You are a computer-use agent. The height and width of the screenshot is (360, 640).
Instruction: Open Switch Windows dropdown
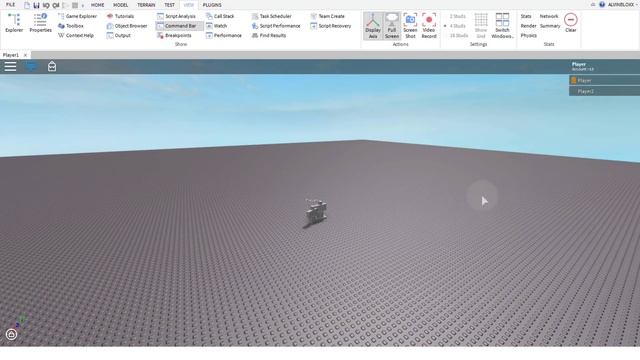(502, 26)
